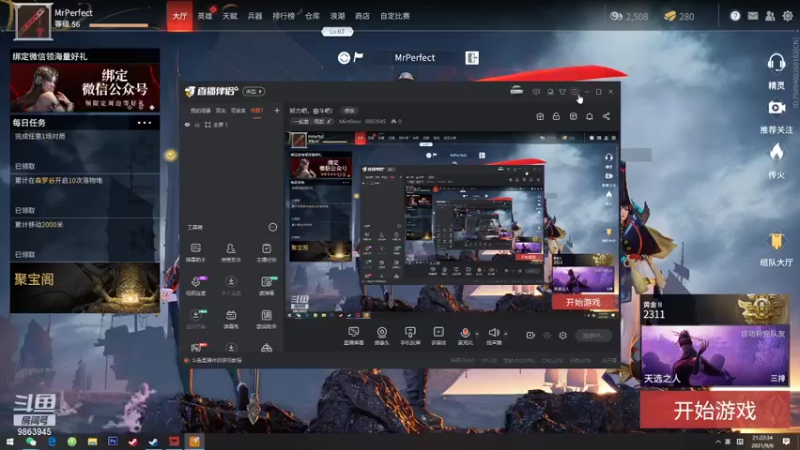Expand the Lv.67 level indicator tab
Image resolution: width=800 pixels, height=450 pixels.
click(337, 32)
